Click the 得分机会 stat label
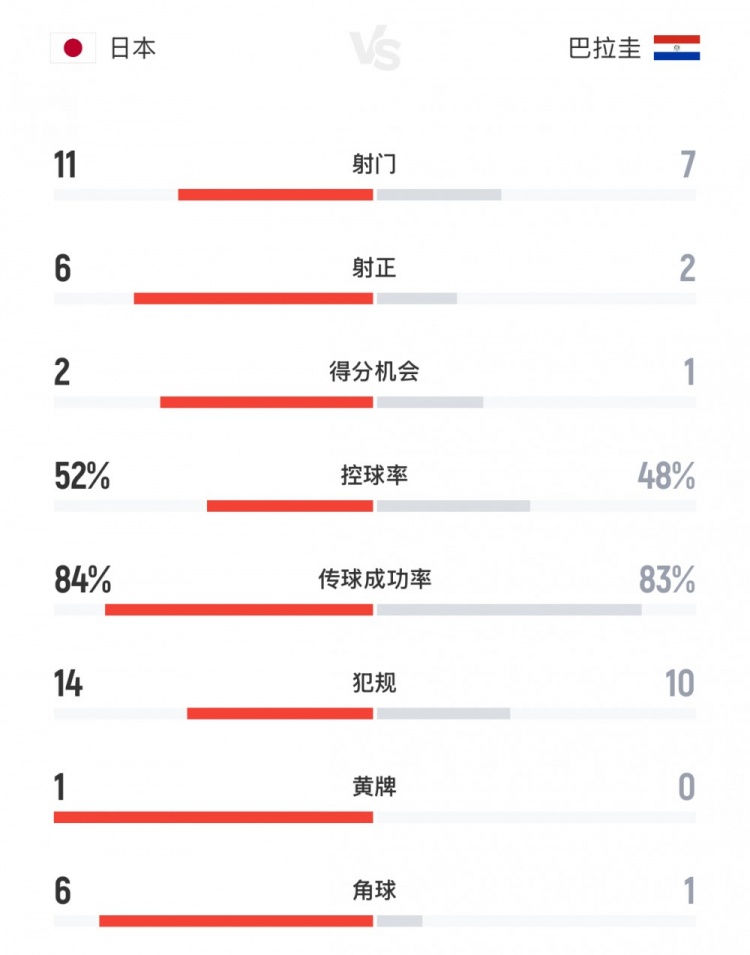Image resolution: width=750 pixels, height=955 pixels. click(x=374, y=372)
